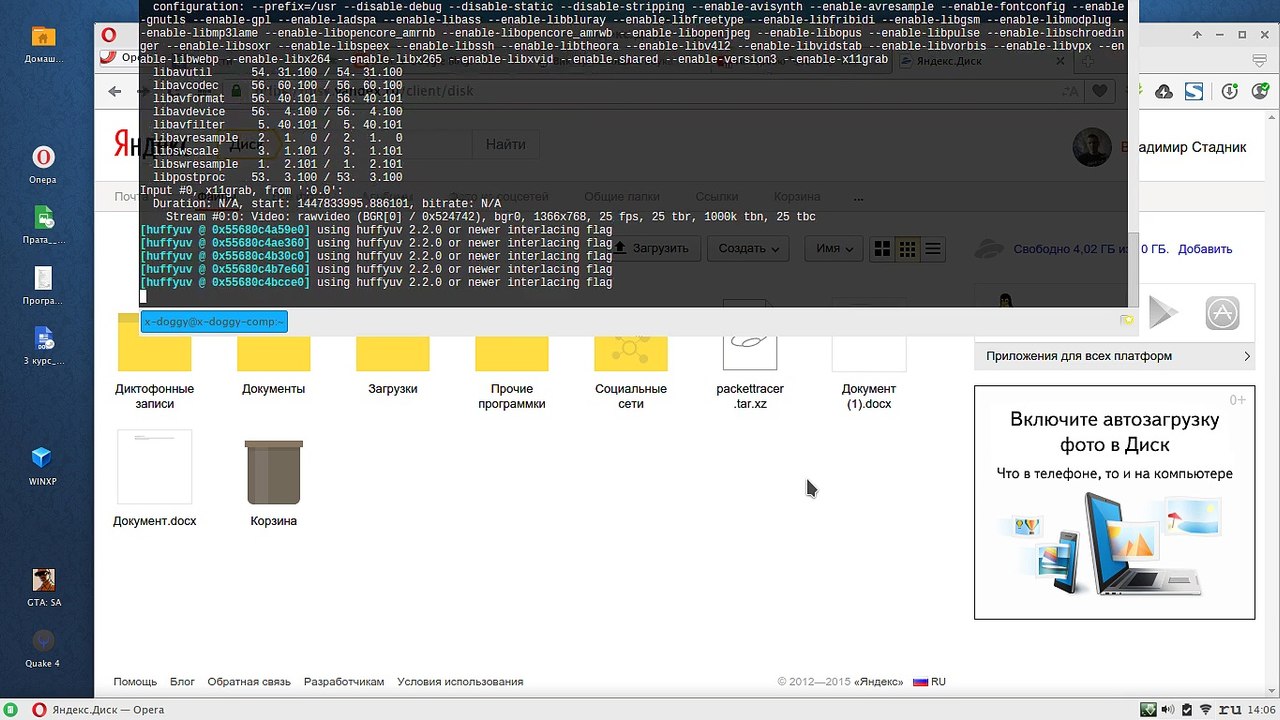The height and width of the screenshot is (720, 1280).
Task: Click the Найти search button
Action: (x=505, y=144)
